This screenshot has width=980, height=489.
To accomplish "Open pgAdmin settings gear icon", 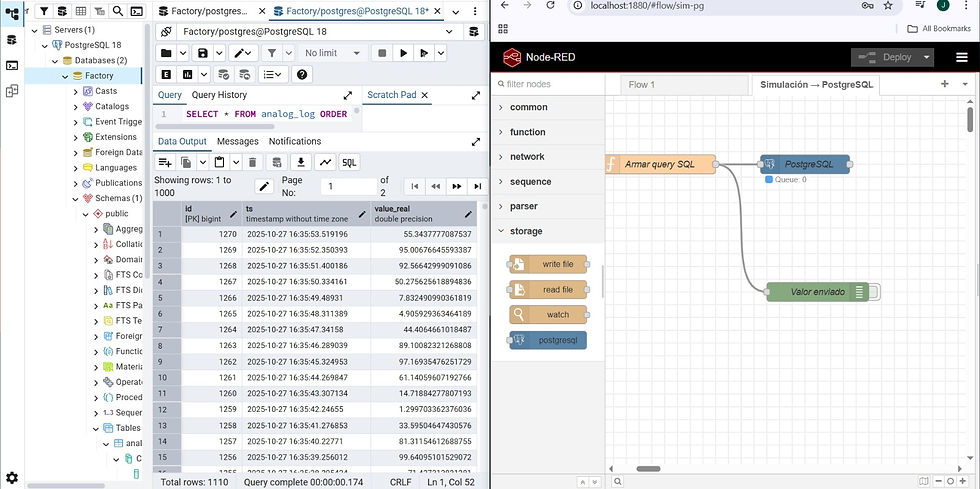I will point(11,478).
